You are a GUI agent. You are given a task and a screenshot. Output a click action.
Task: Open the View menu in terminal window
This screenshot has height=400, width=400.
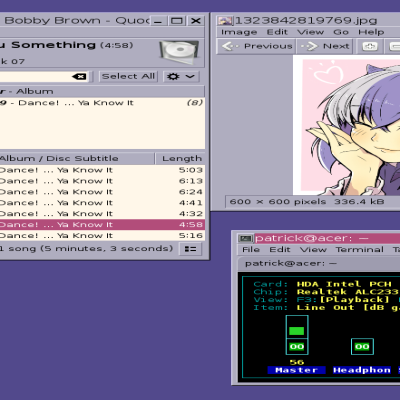(x=313, y=250)
